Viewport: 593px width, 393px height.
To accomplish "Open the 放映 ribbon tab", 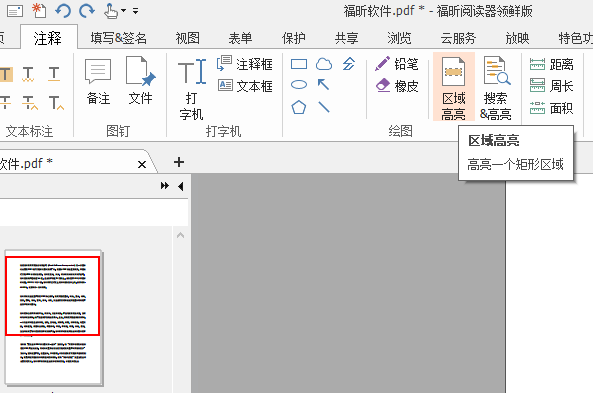I will point(517,38).
